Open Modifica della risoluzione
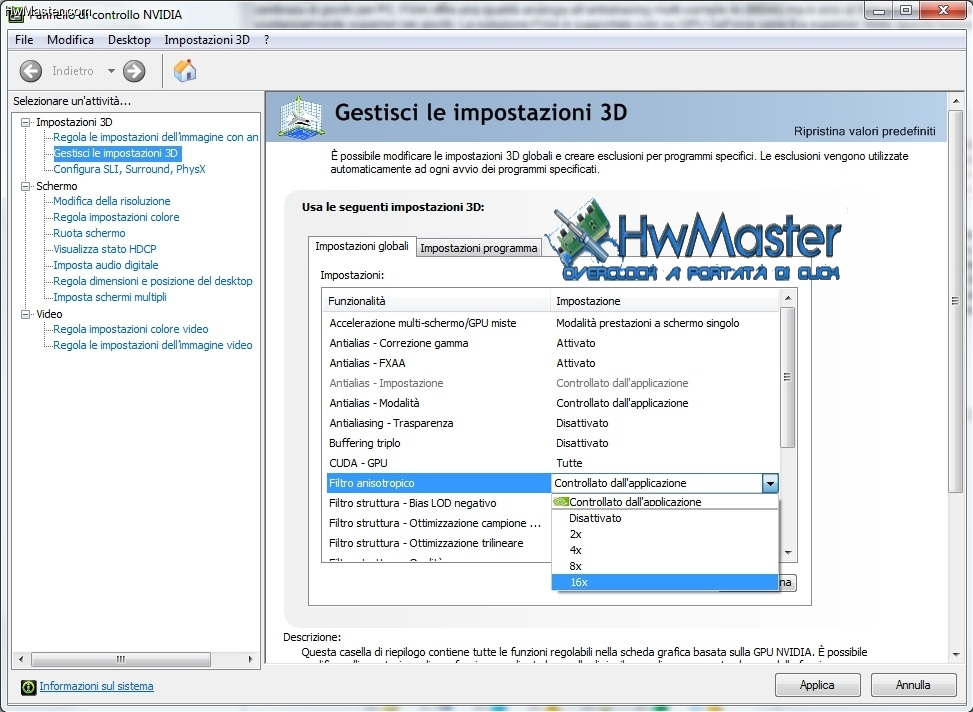Viewport: 973px width, 712px height. coord(112,201)
